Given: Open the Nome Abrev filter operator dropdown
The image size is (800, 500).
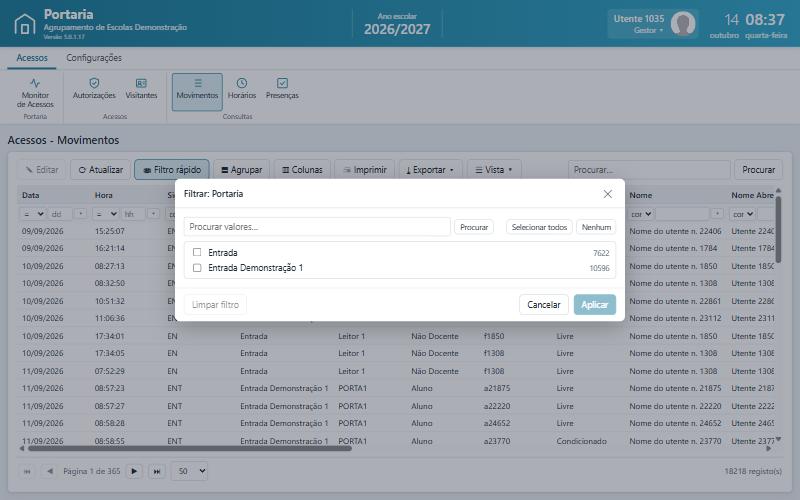Looking at the screenshot, I should [x=742, y=214].
